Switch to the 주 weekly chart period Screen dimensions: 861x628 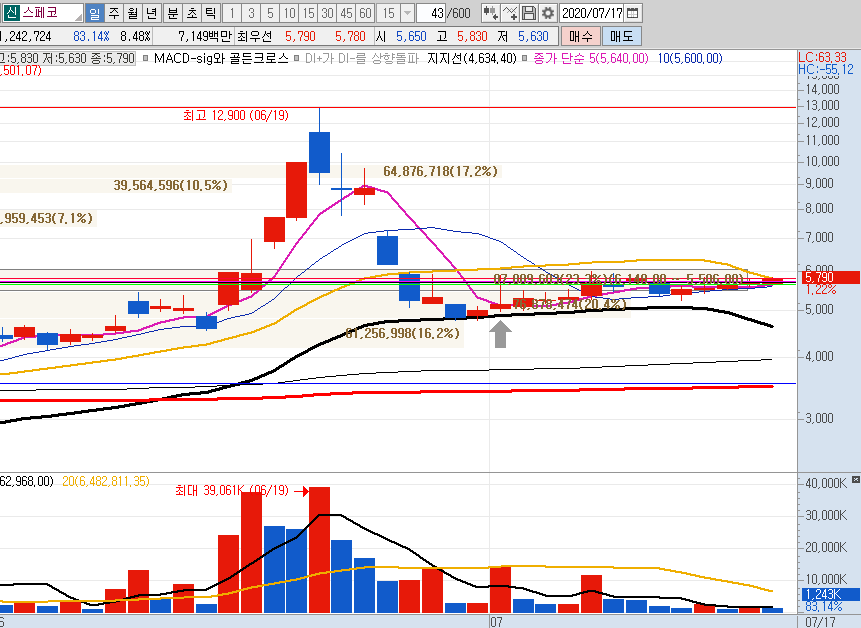tap(114, 13)
